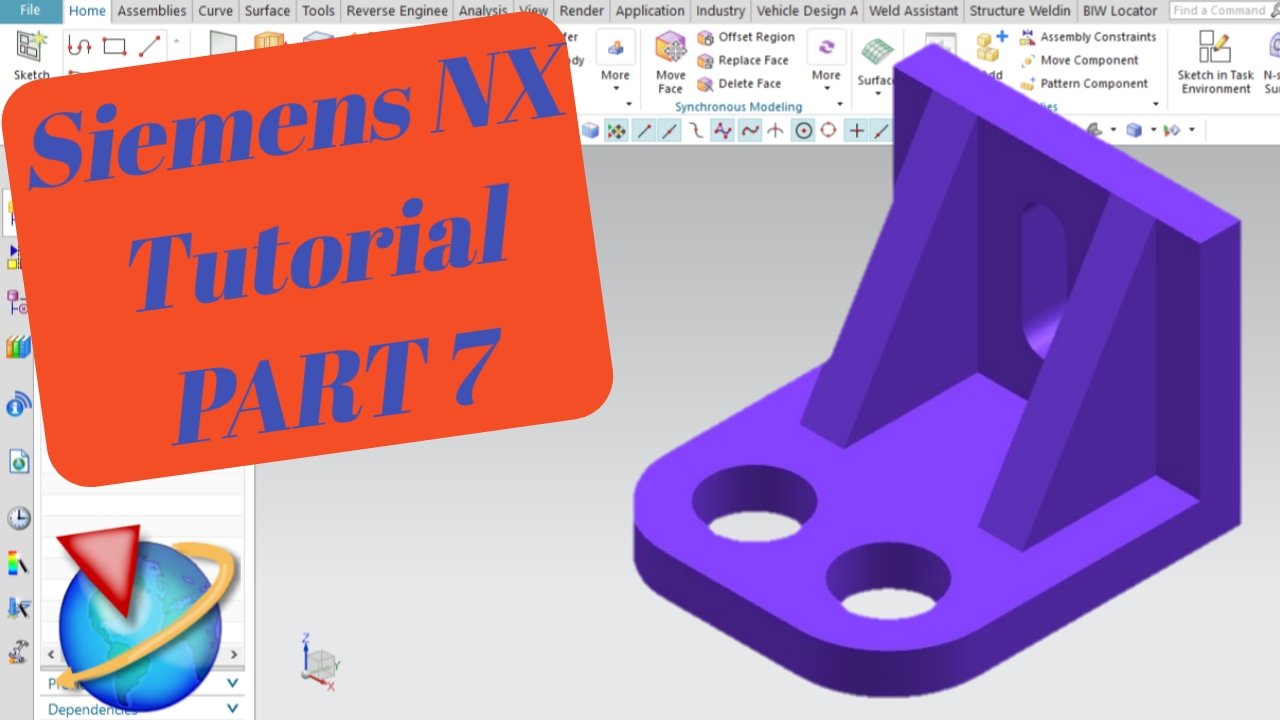Expand the sketch curve gallery arrow
1280x720 pixels.
pos(177,42)
